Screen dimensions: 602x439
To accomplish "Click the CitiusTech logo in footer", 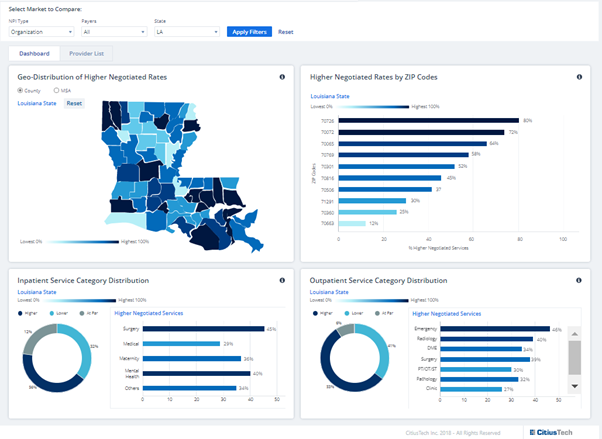I will [x=551, y=432].
